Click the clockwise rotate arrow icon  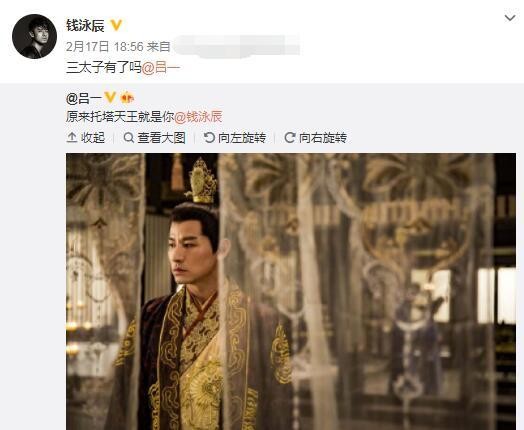click(x=289, y=137)
